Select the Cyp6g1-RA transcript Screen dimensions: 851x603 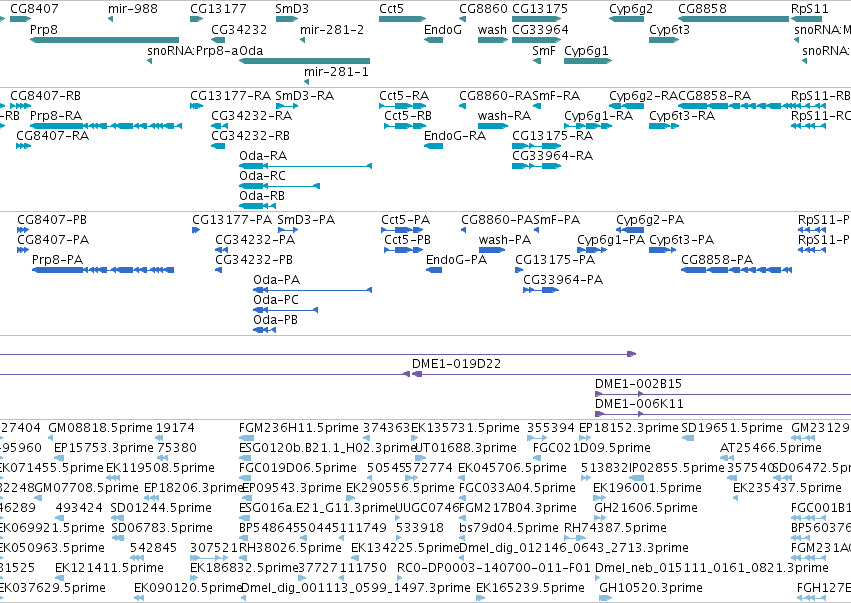[588, 126]
